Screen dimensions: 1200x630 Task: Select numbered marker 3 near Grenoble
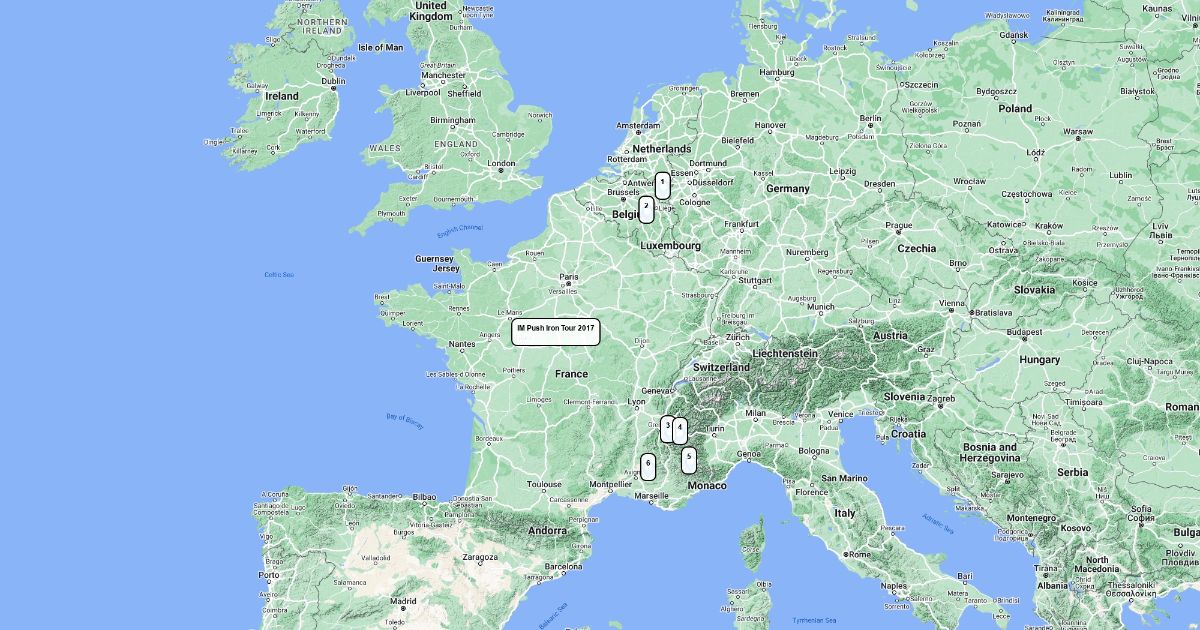668,429
